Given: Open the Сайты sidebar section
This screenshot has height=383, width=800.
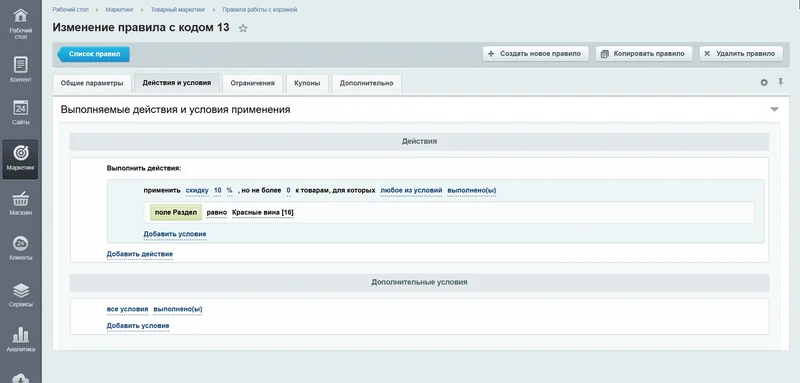Looking at the screenshot, I should tap(20, 113).
